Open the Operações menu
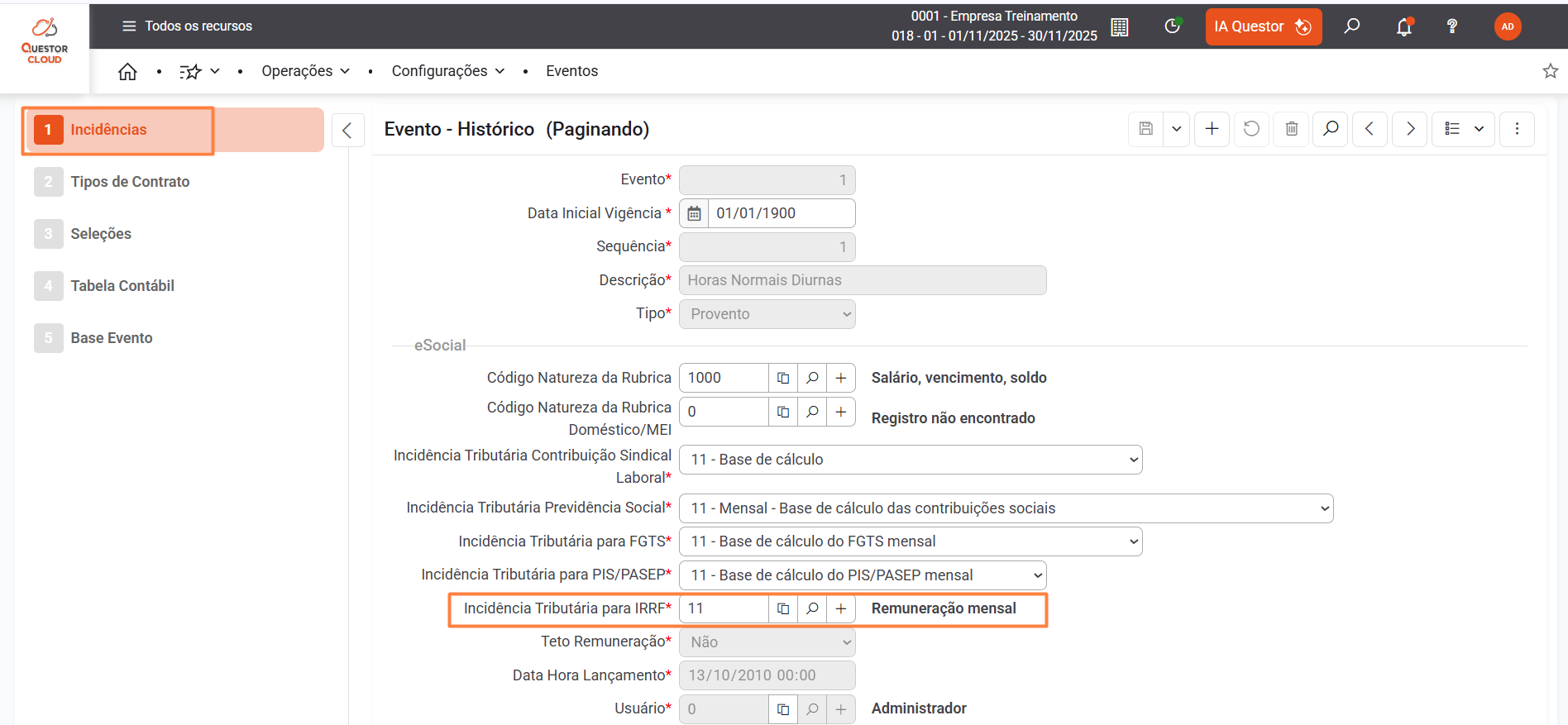 [x=305, y=71]
